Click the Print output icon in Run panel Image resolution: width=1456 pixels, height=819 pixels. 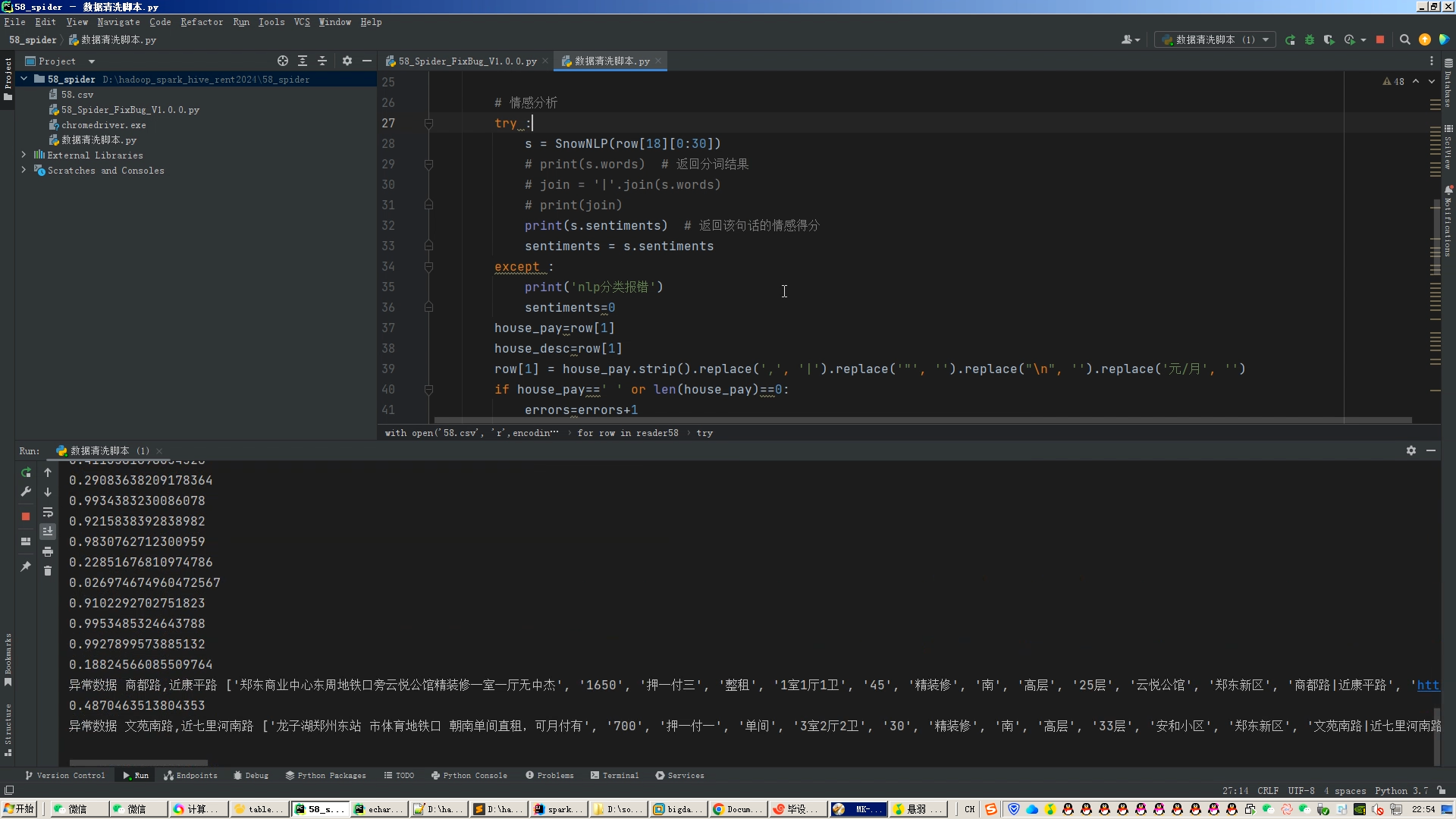(48, 551)
